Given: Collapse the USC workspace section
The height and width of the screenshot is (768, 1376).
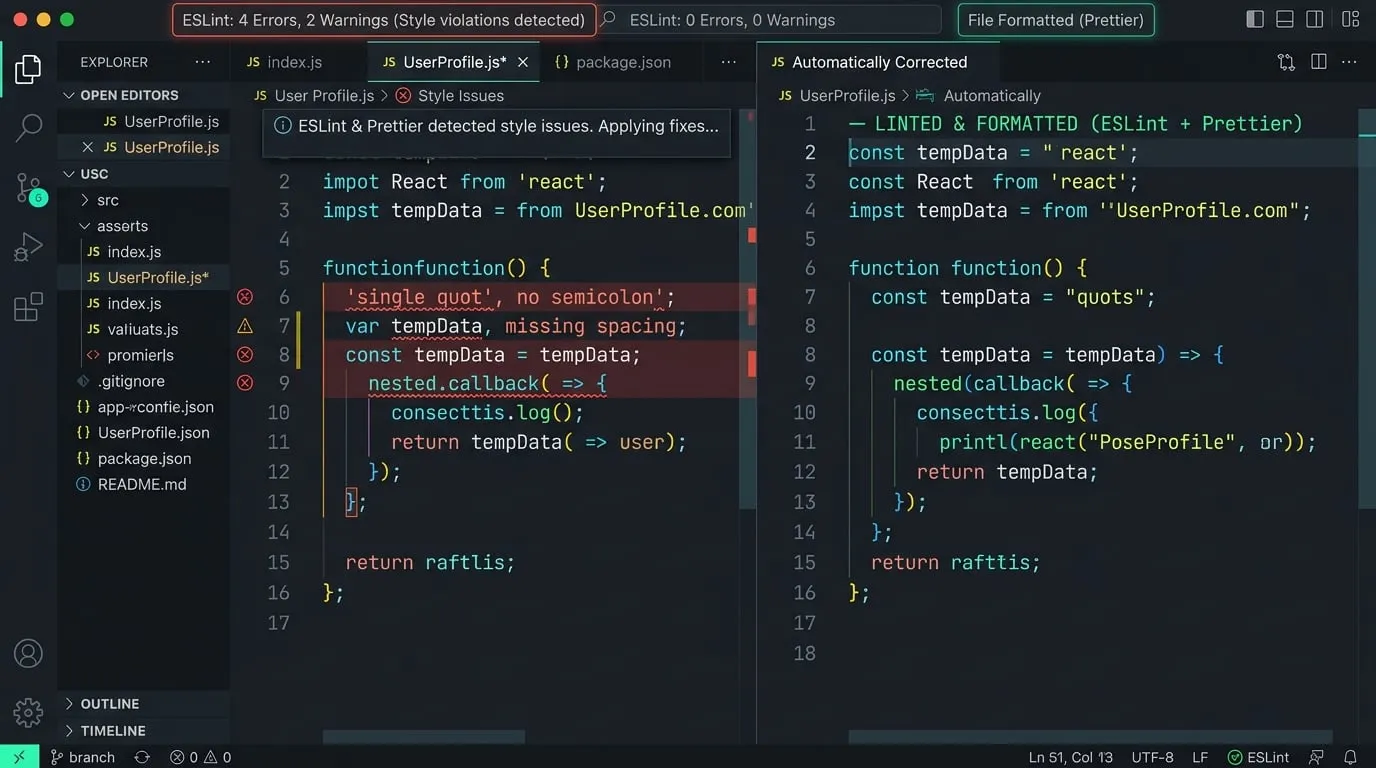Looking at the screenshot, I should click(85, 174).
